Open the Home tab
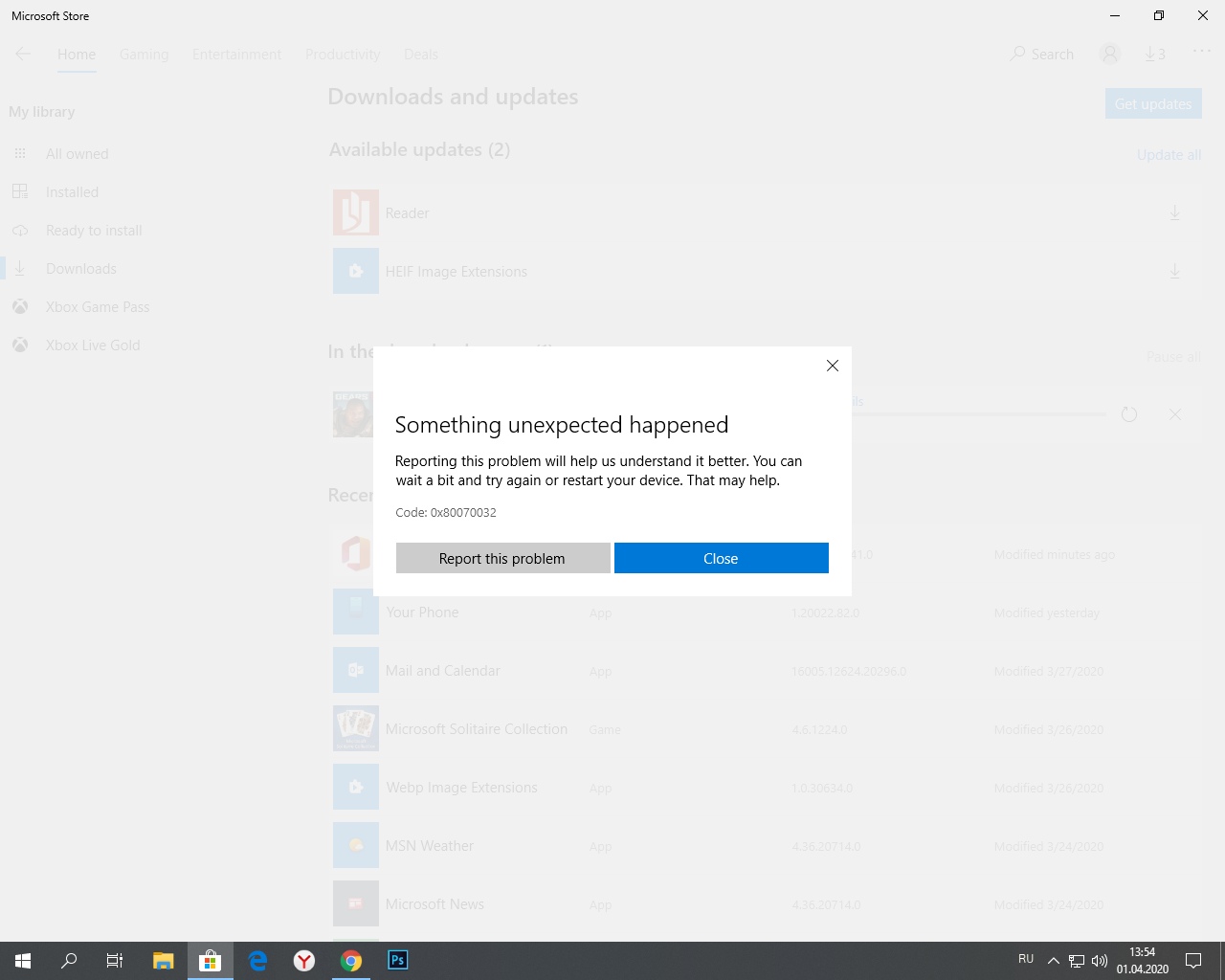 (77, 55)
